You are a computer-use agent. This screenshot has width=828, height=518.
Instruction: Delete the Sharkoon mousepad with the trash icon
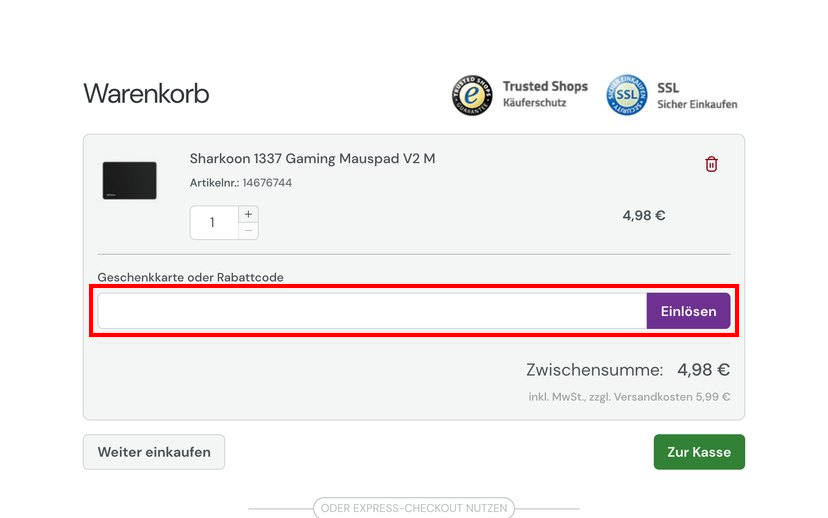tap(711, 164)
